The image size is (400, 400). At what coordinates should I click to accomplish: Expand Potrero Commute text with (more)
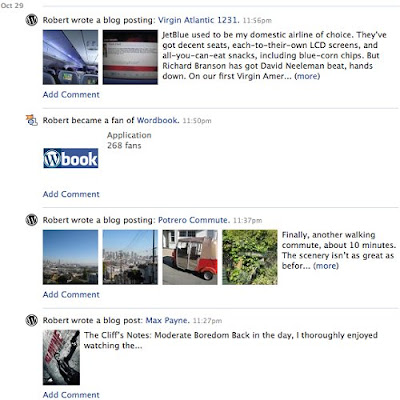326,266
